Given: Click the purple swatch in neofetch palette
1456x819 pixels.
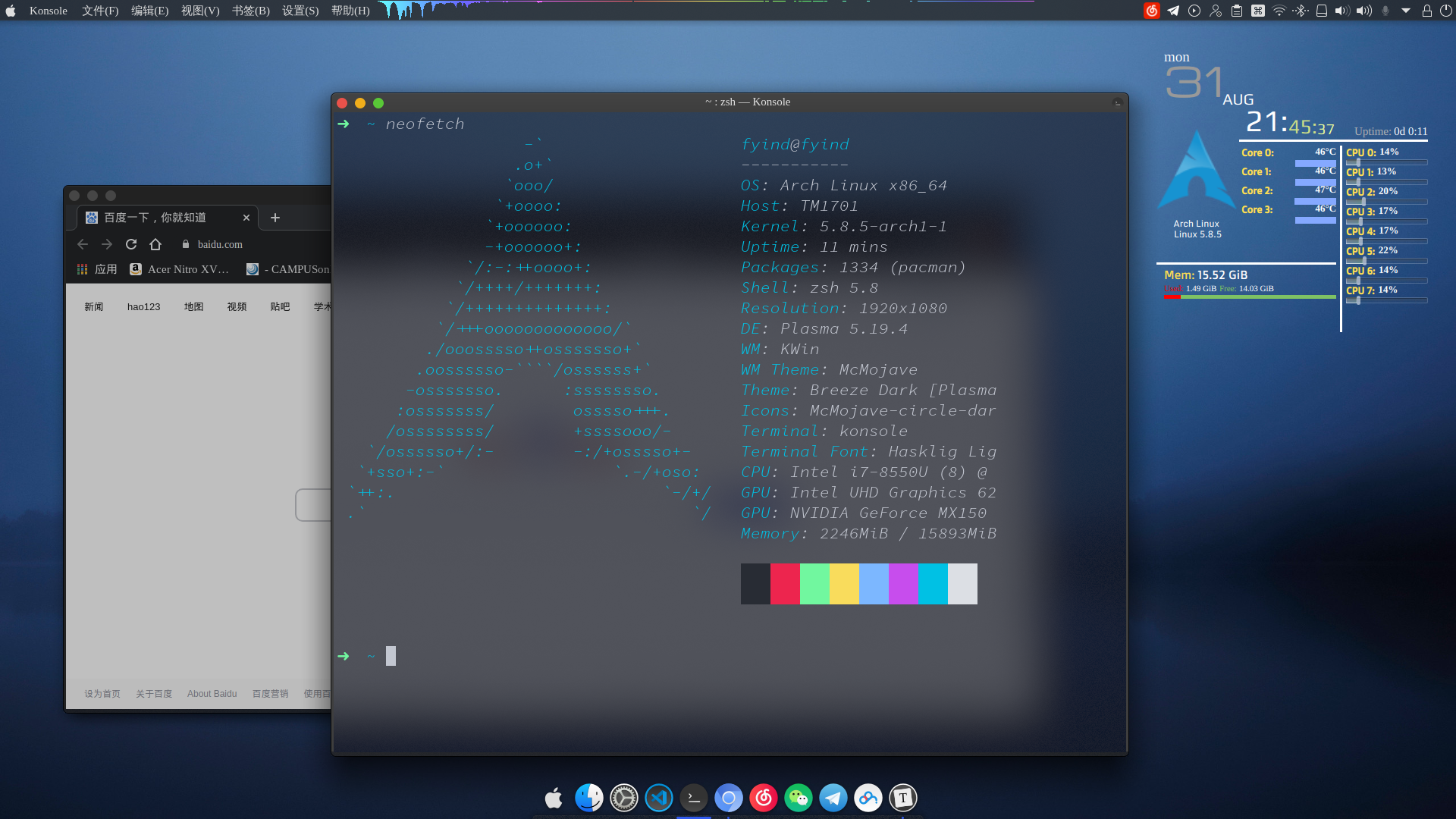Looking at the screenshot, I should [903, 584].
